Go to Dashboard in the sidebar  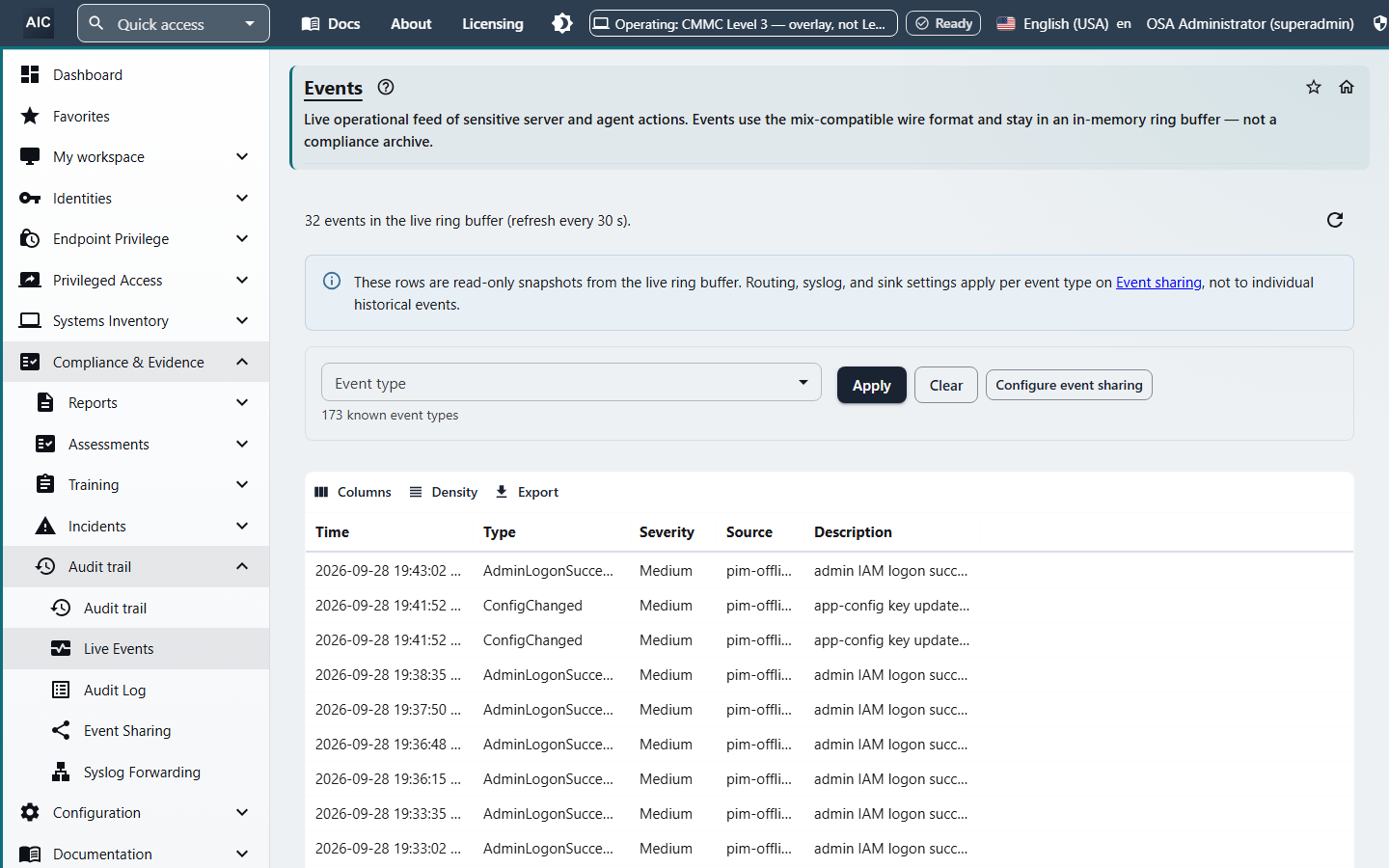tap(136, 74)
